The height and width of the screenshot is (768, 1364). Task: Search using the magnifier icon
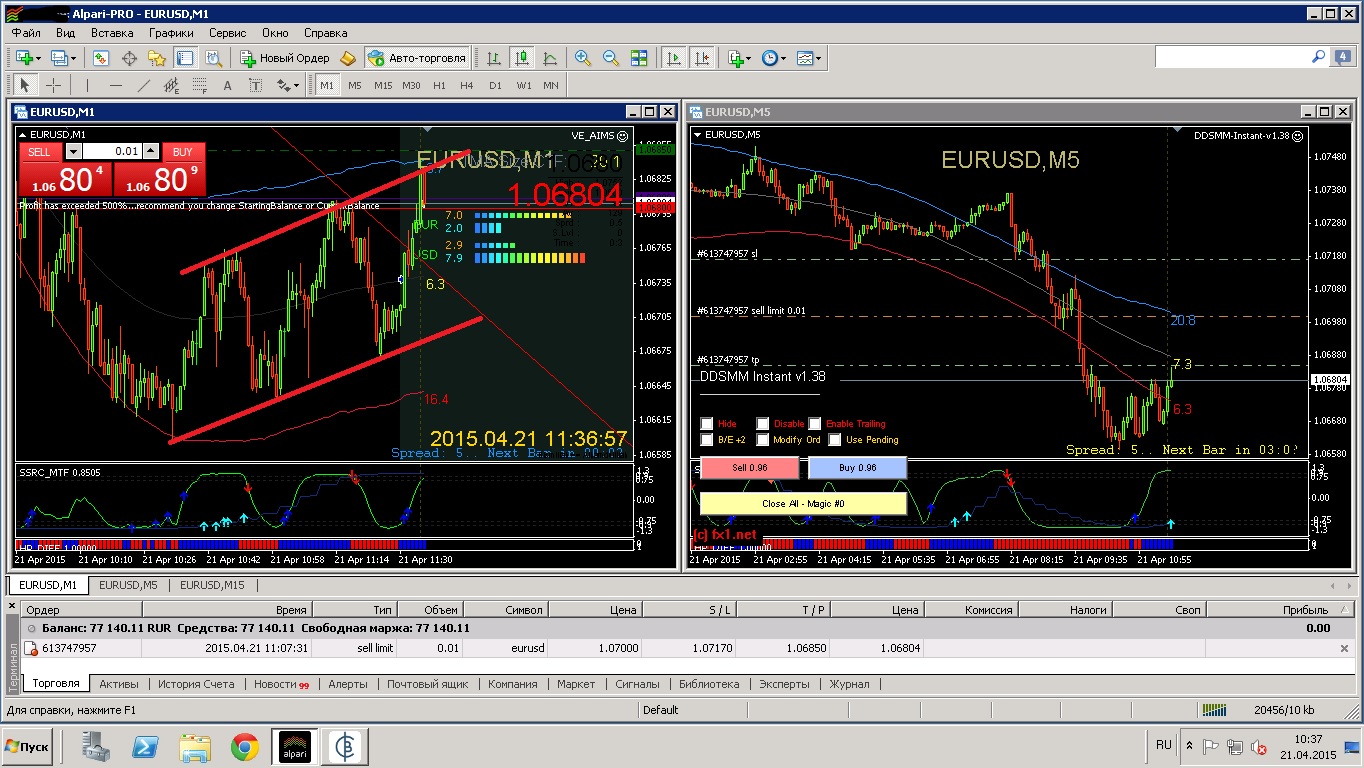coord(1318,58)
